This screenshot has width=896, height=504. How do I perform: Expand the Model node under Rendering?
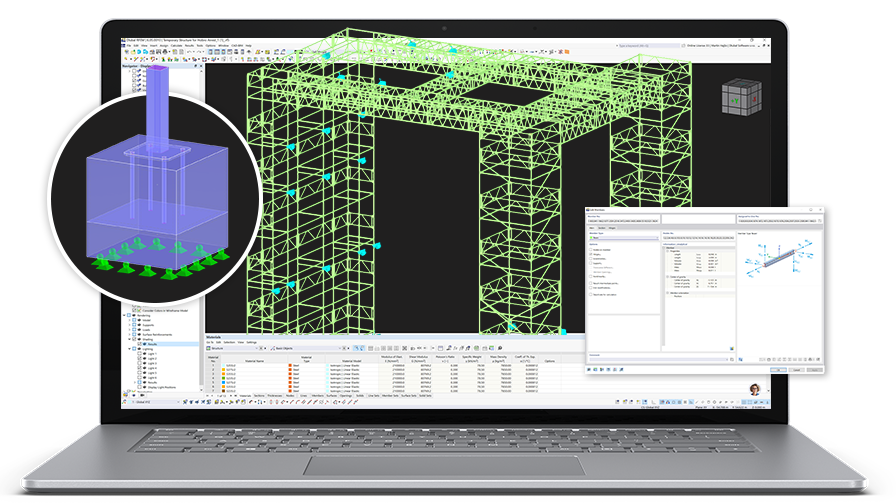[x=130, y=320]
